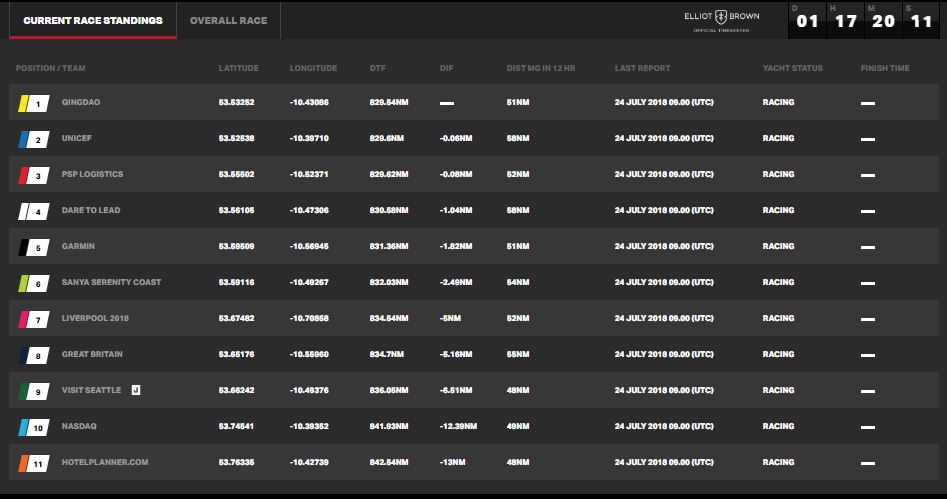Image resolution: width=947 pixels, height=499 pixels.
Task: Click the Nasdaq blue position 10 flag
Action: coord(34,427)
